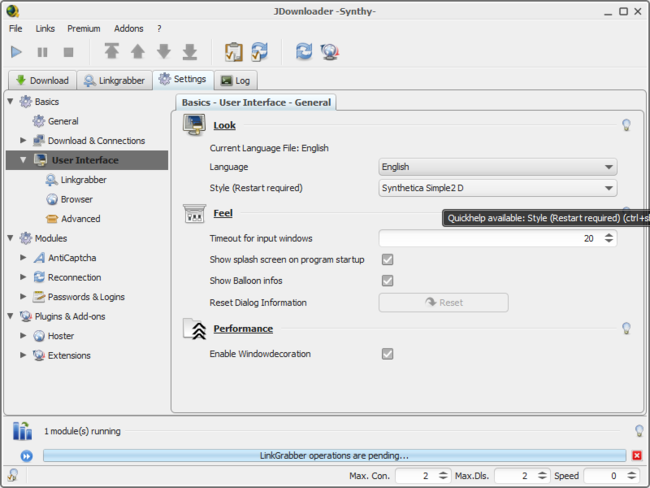Screen dimensions: 650x488
Task: Open the Premium menu
Action: point(84,29)
